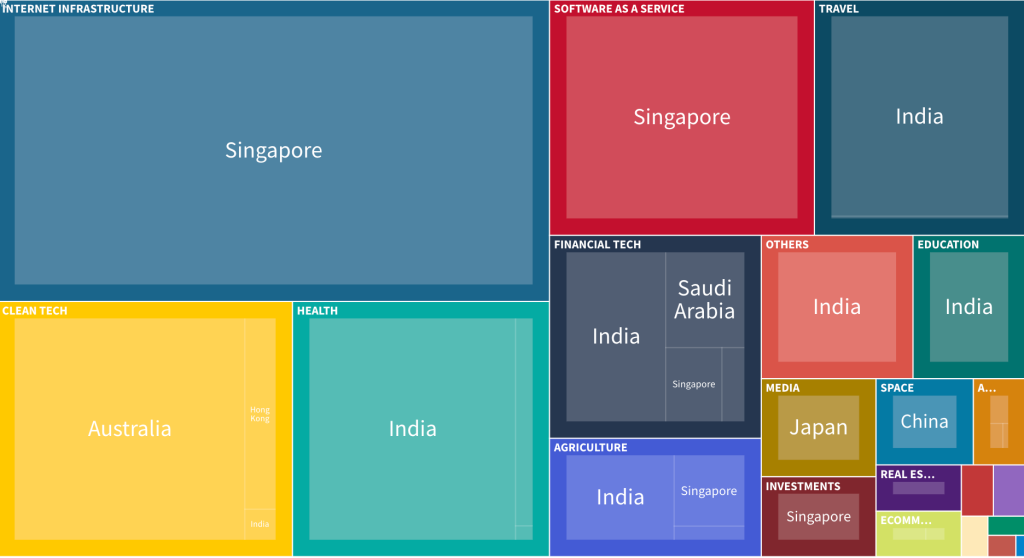
Task: Select the Singapore tile under Software as a Service
Action: point(681,117)
